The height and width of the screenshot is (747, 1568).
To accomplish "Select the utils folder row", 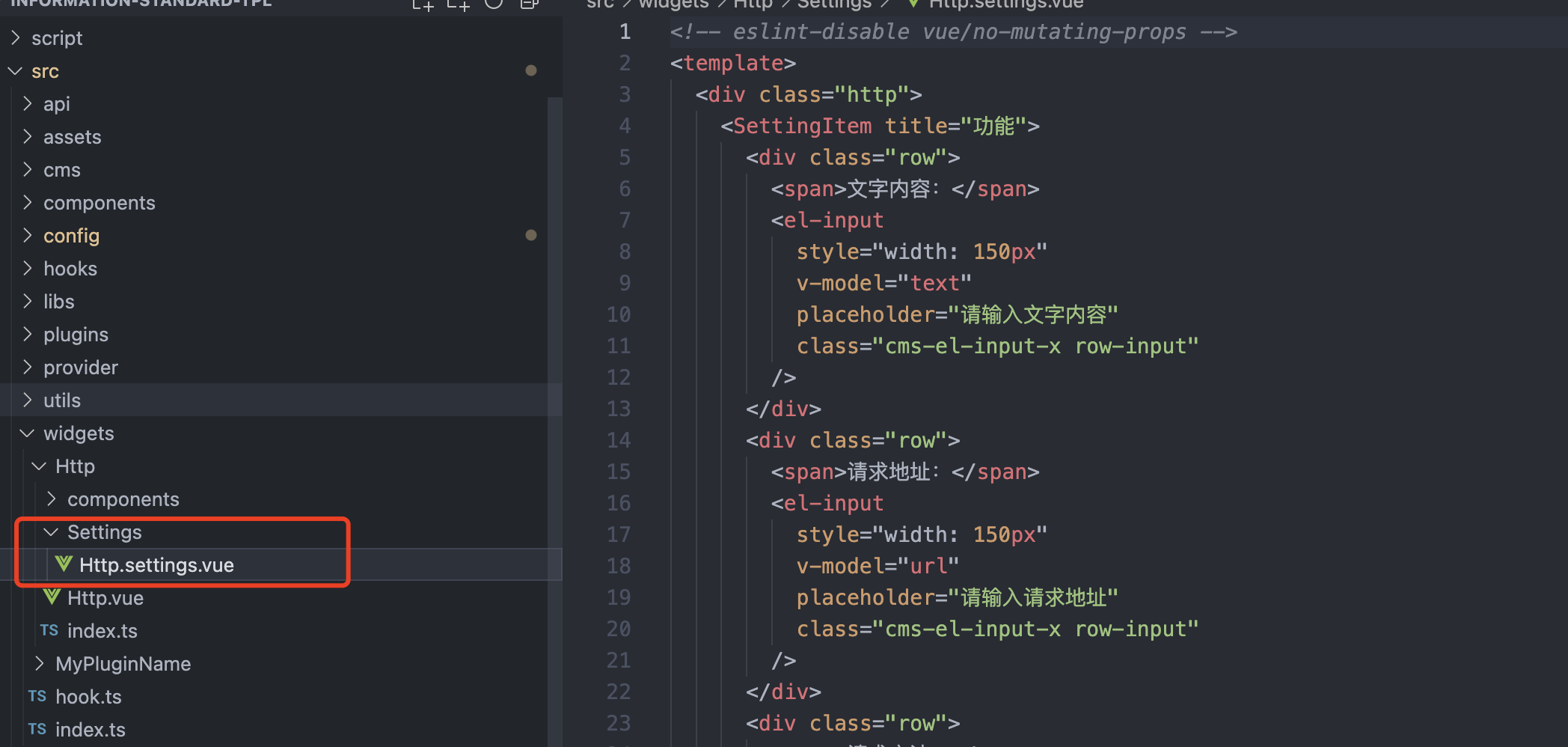I will [62, 400].
